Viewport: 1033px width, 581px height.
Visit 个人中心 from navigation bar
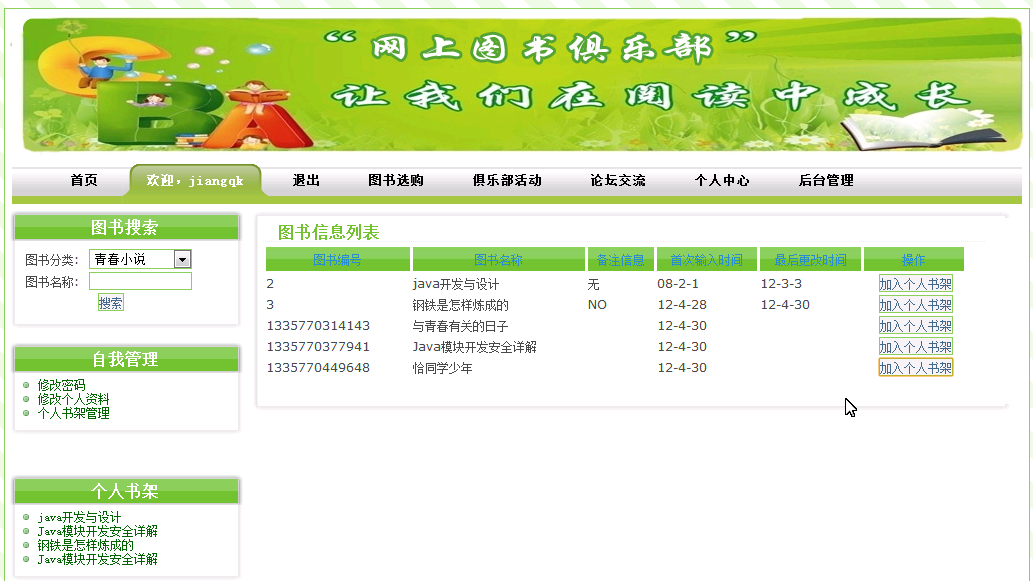(x=721, y=180)
